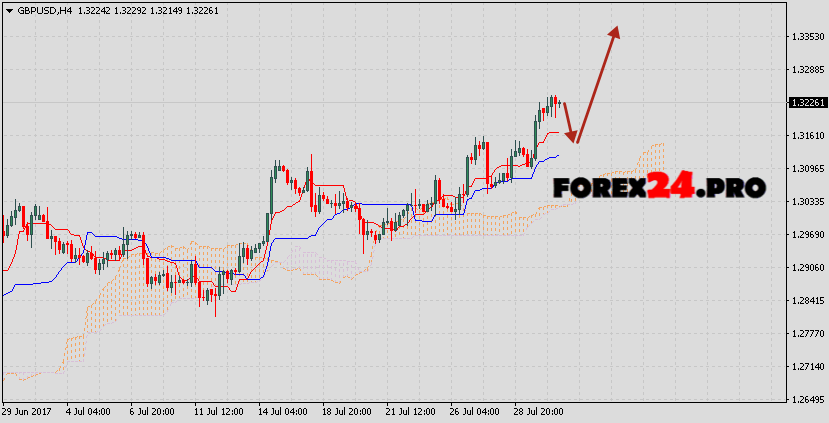This screenshot has width=829, height=423.
Task: Click the 1.28415 price axis label
Action: coord(806,300)
